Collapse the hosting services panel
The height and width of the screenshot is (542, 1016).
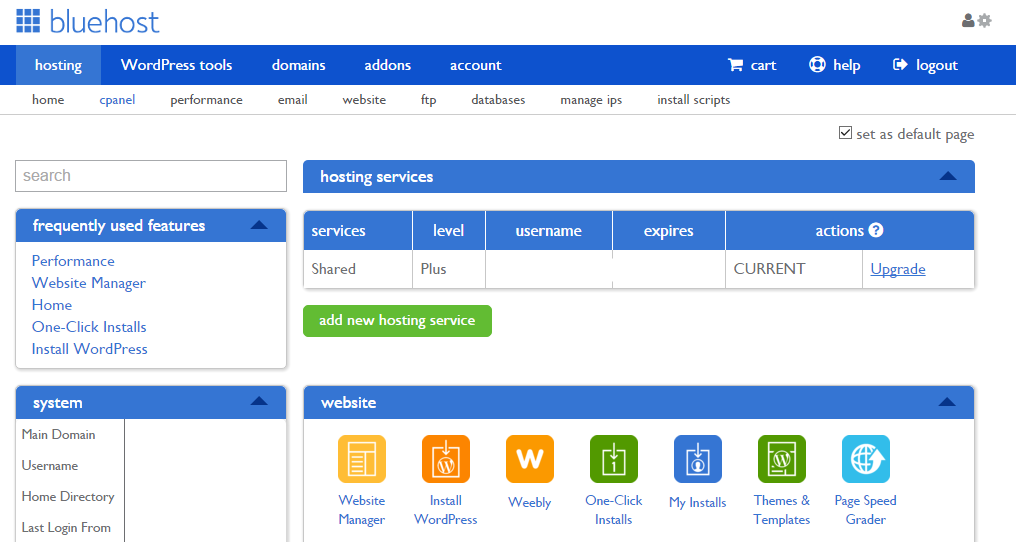pyautogui.click(x=948, y=176)
